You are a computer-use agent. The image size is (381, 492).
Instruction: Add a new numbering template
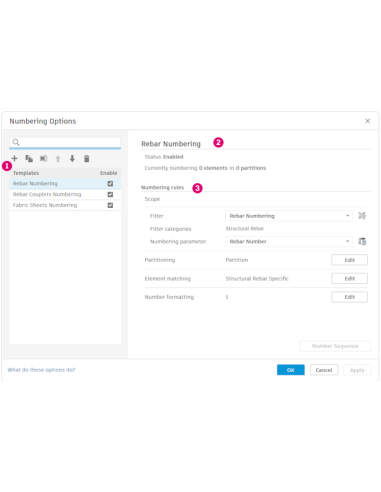click(14, 158)
